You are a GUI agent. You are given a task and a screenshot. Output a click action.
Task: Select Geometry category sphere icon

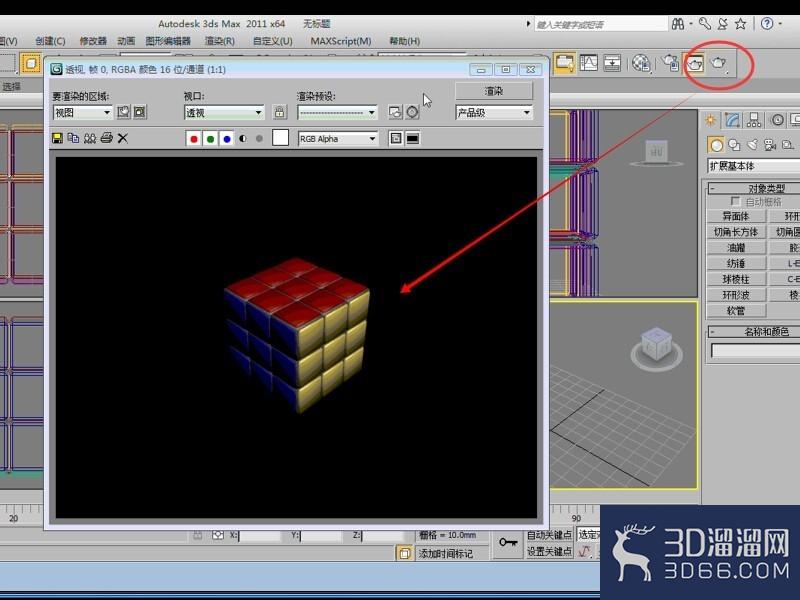[x=716, y=145]
